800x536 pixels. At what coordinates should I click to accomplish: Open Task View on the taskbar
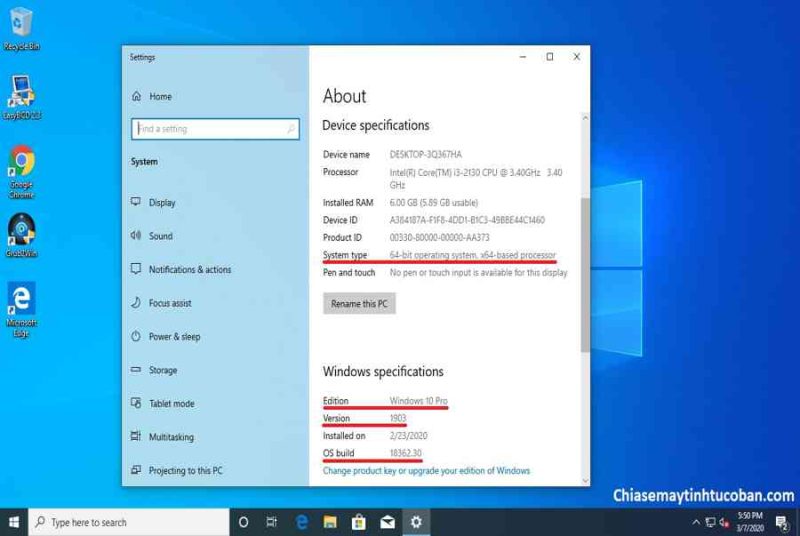click(x=271, y=522)
